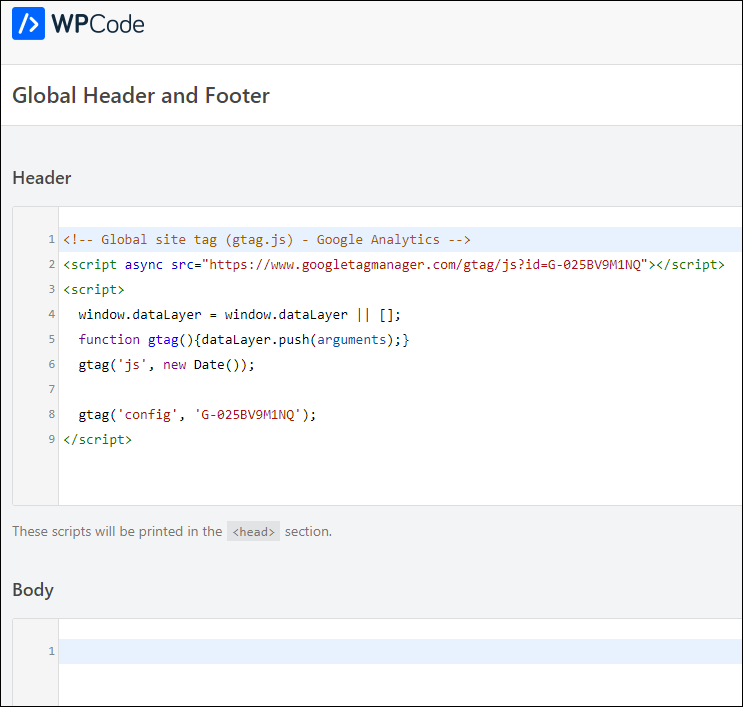Click the window.dataLayer assignment line
The width and height of the screenshot is (743, 707).
(239, 315)
